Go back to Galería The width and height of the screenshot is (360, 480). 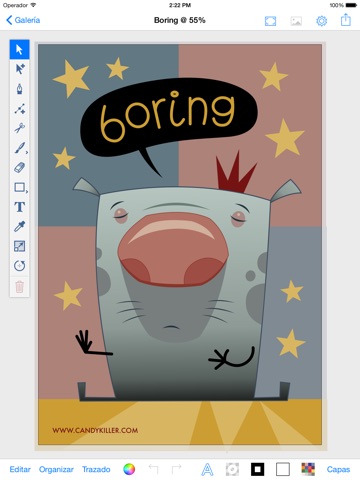tap(23, 20)
